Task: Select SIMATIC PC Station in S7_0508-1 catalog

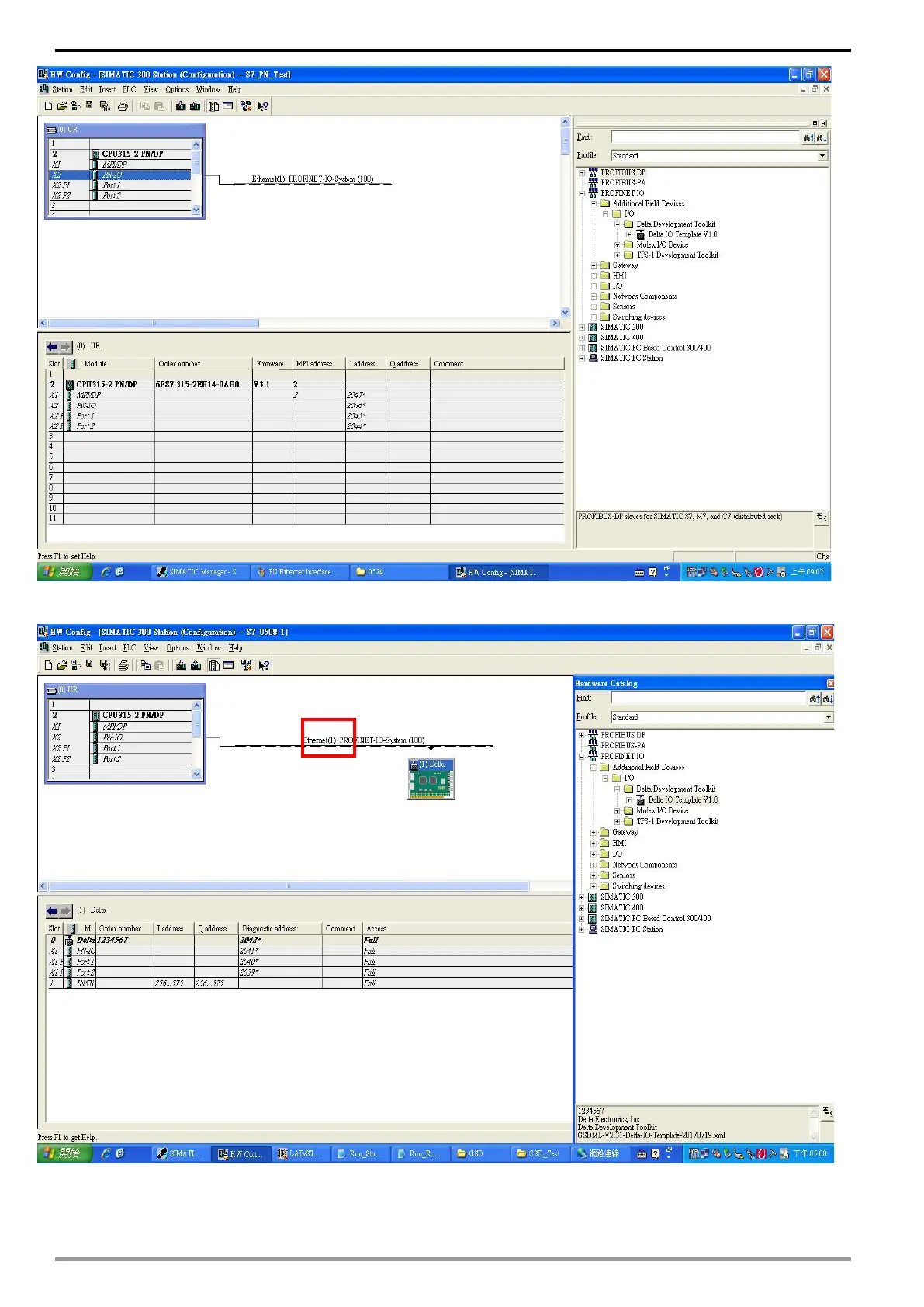Action: 632,929
